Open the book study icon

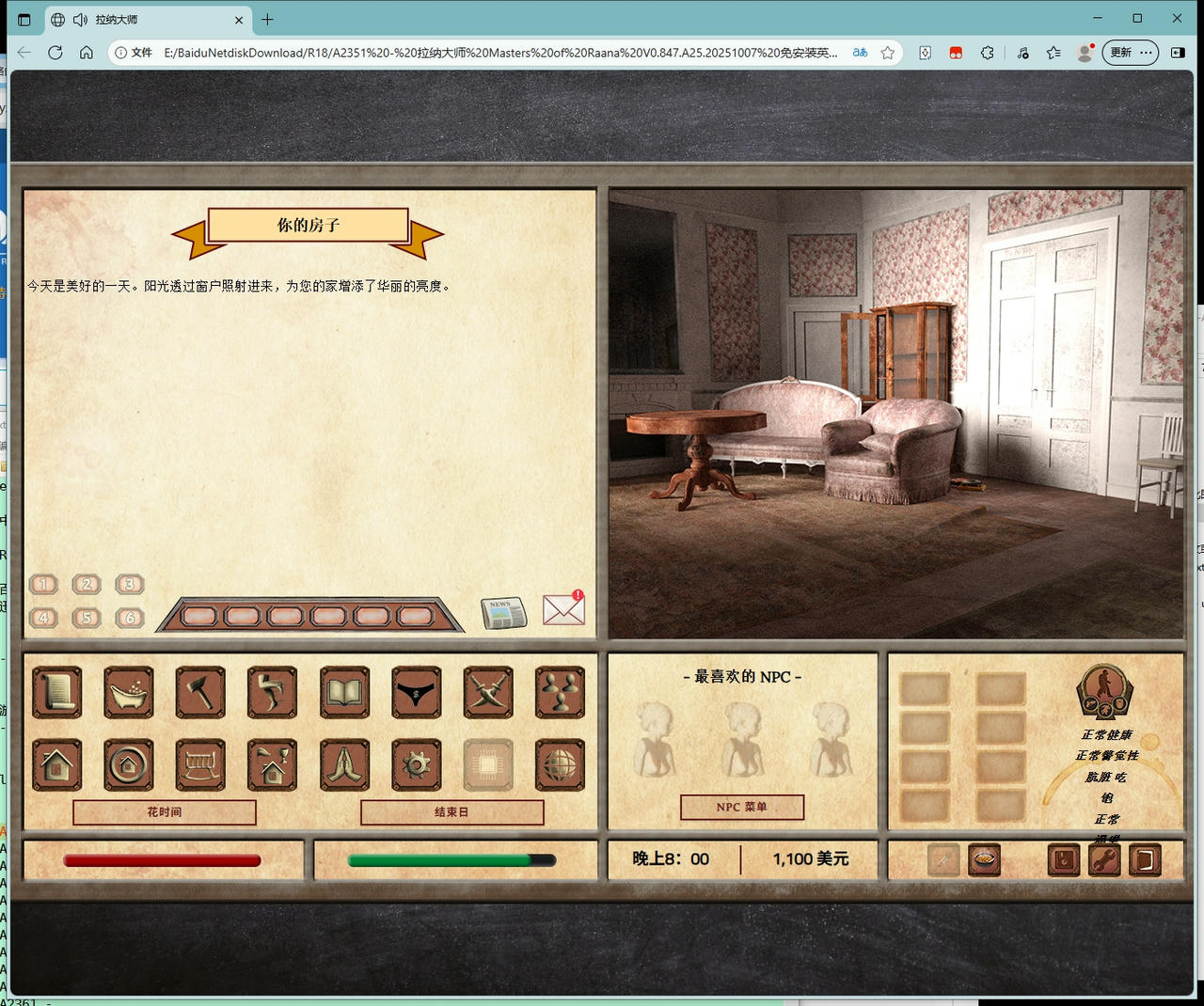tap(343, 693)
